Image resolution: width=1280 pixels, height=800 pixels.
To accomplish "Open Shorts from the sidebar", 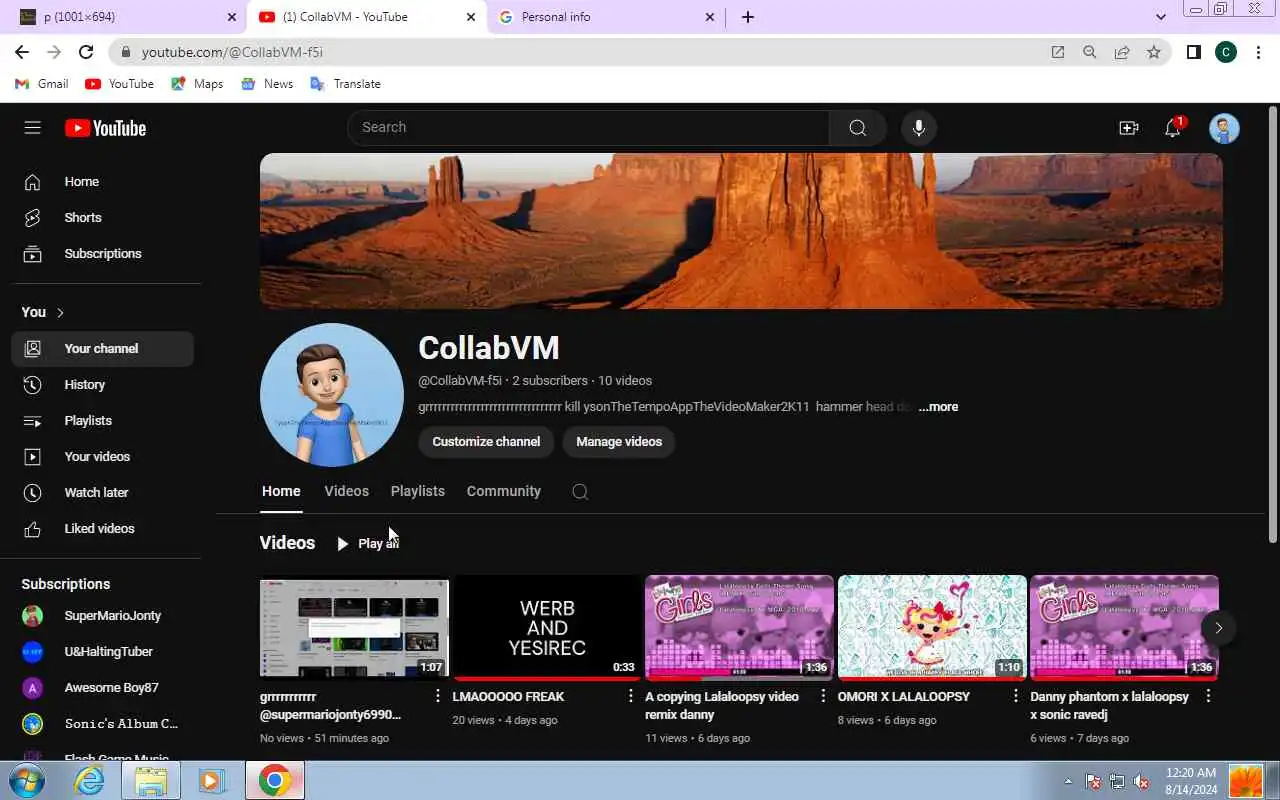I will 102,218.
